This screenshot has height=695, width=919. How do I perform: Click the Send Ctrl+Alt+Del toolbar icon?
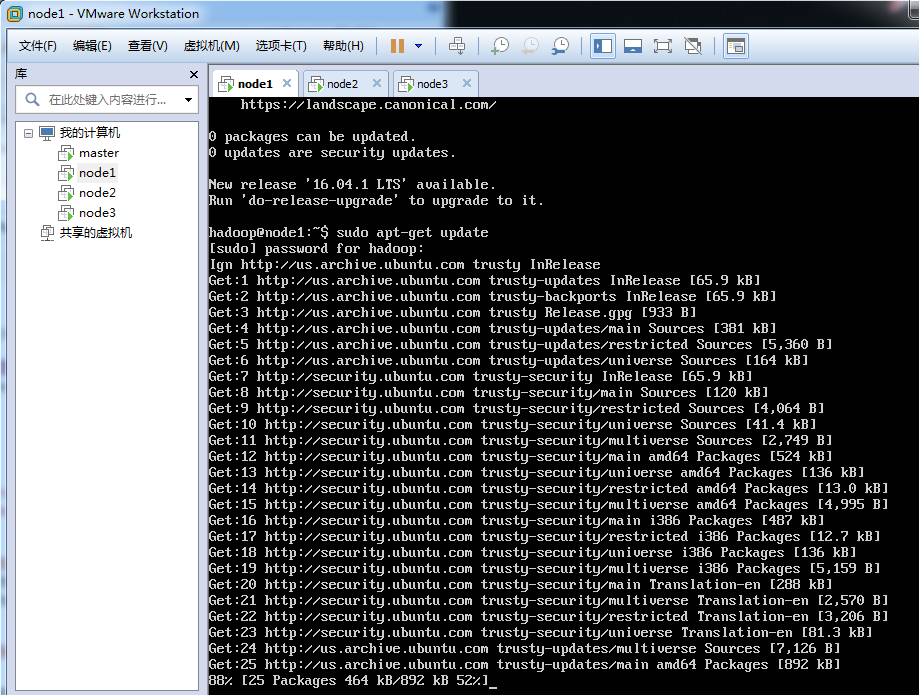click(457, 46)
